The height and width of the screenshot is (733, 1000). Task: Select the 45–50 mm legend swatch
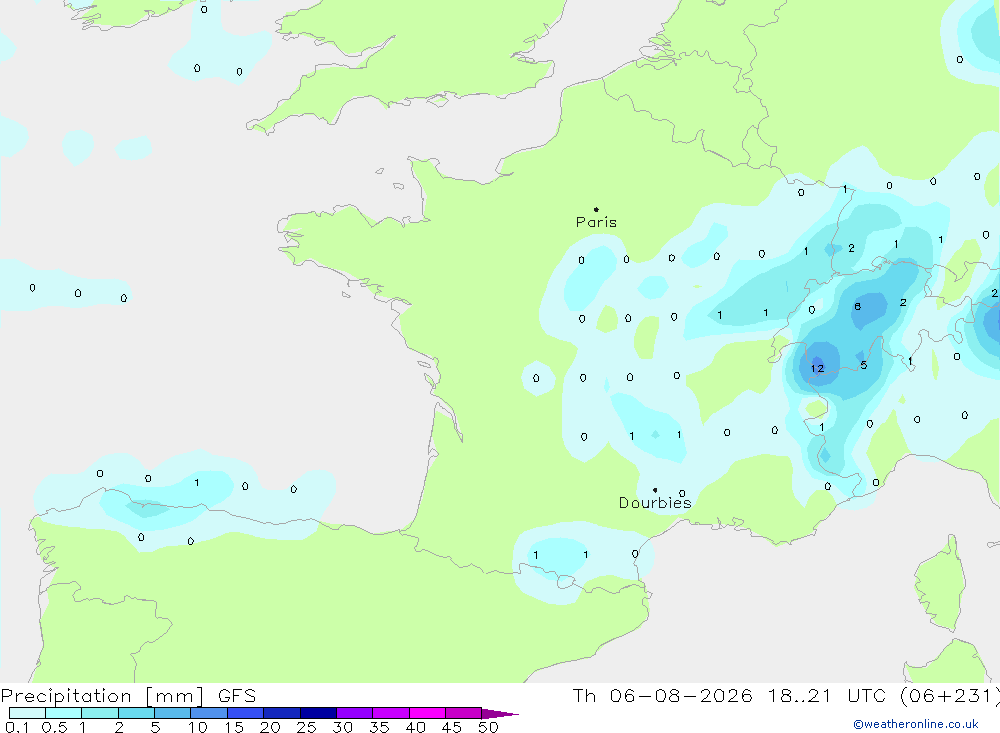click(x=464, y=713)
